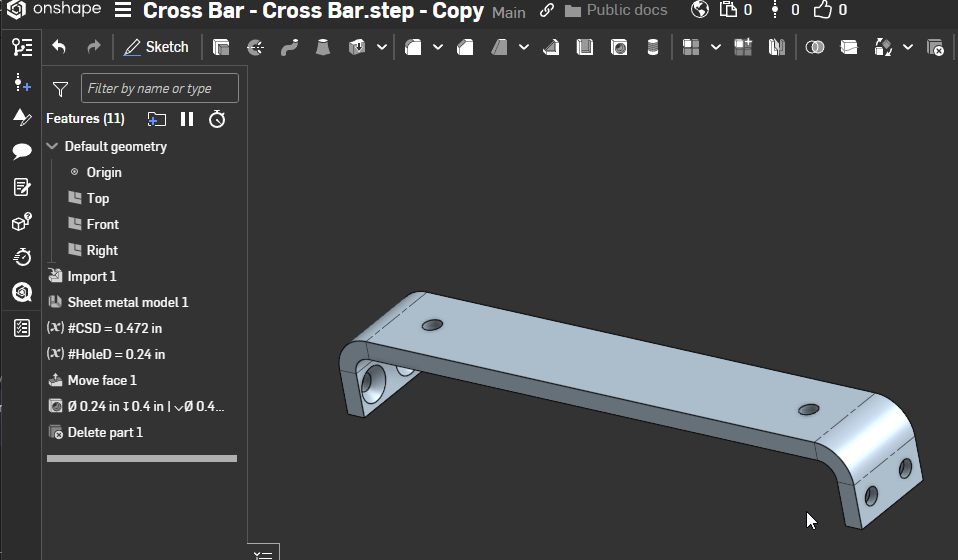Add a new folder to Features

point(156,119)
